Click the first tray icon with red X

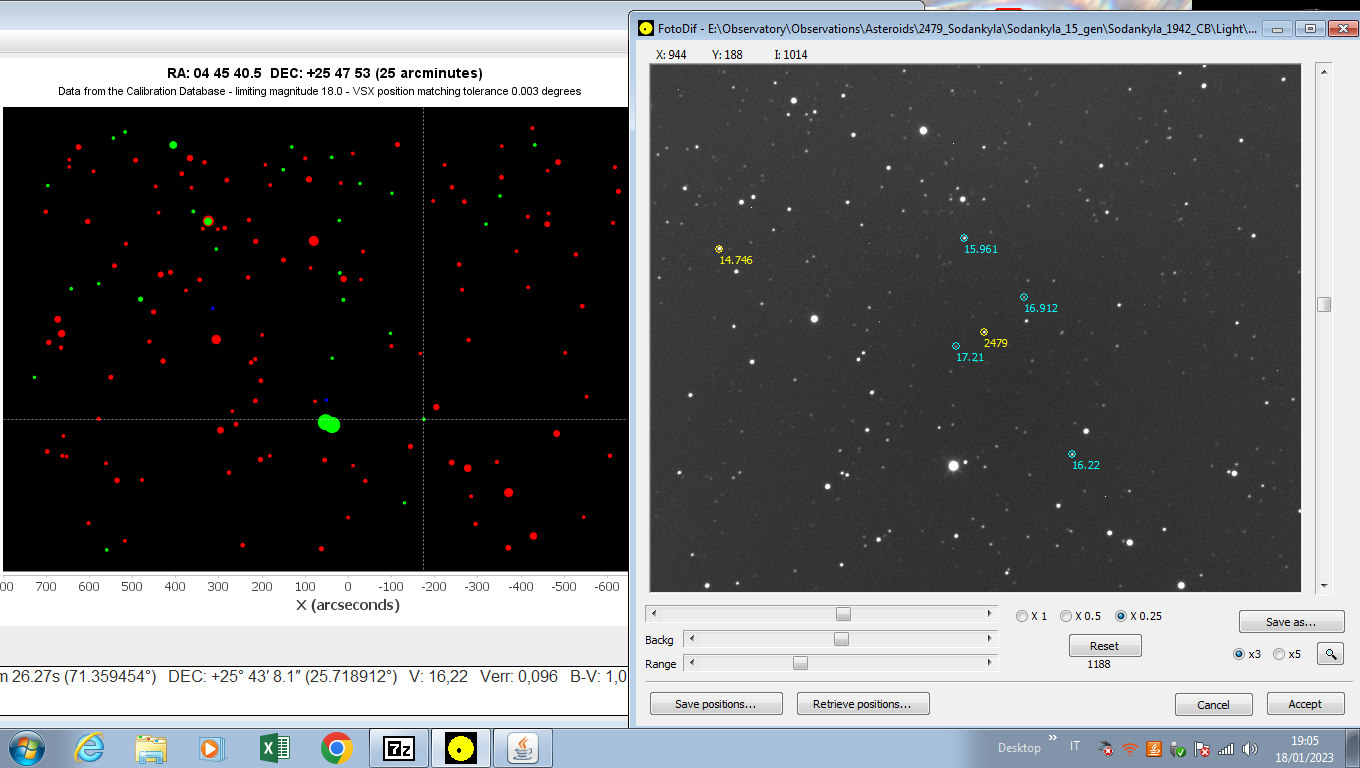[1106, 748]
